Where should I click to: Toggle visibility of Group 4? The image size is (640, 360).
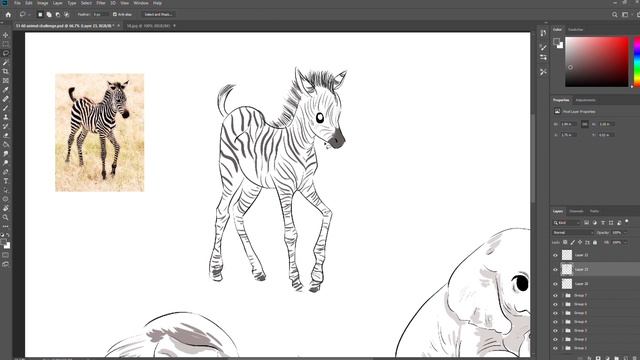555,322
